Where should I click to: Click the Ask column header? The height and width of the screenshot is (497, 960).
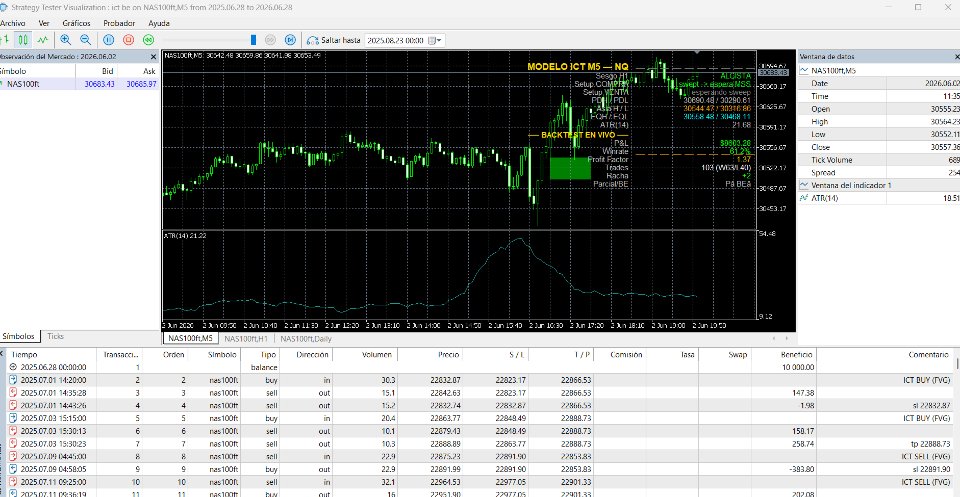pyautogui.click(x=148, y=71)
